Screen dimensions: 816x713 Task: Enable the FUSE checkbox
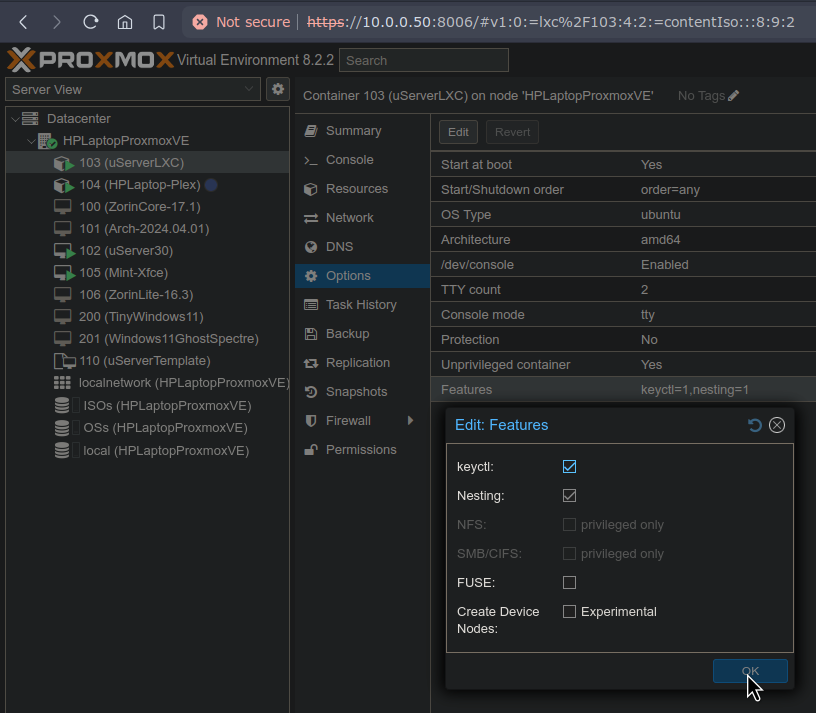click(569, 583)
